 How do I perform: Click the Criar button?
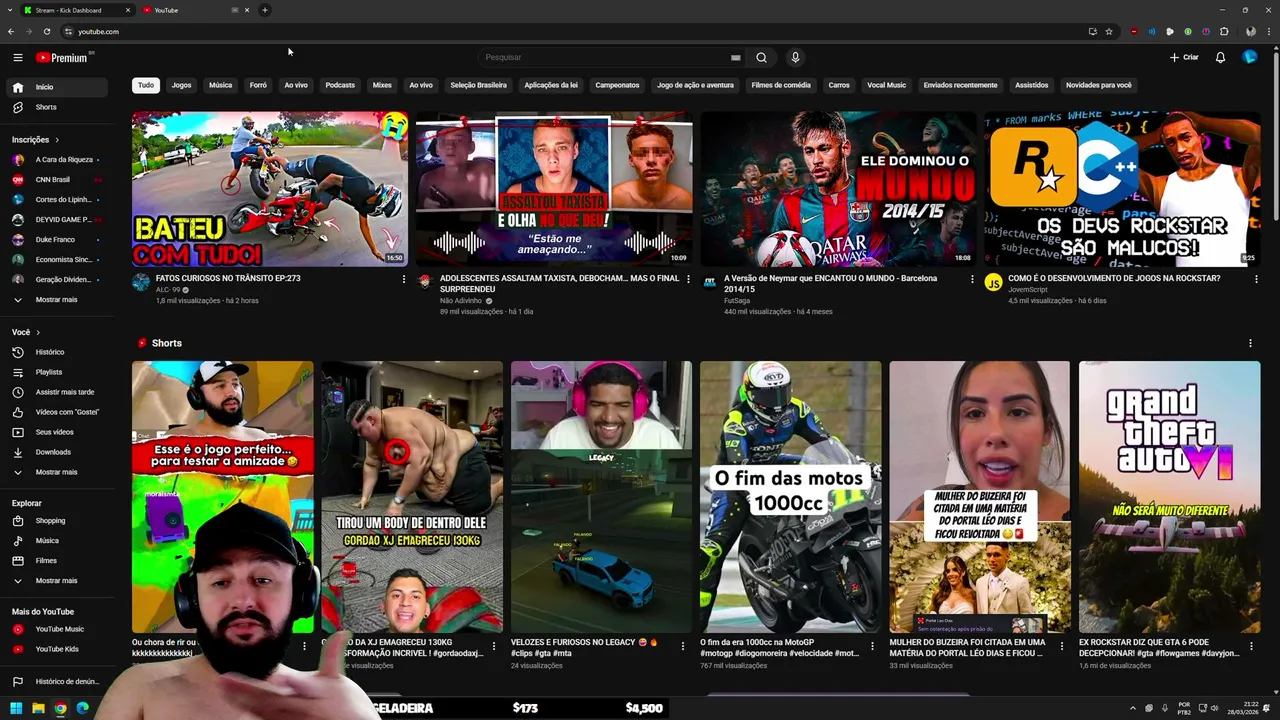tap(1184, 58)
